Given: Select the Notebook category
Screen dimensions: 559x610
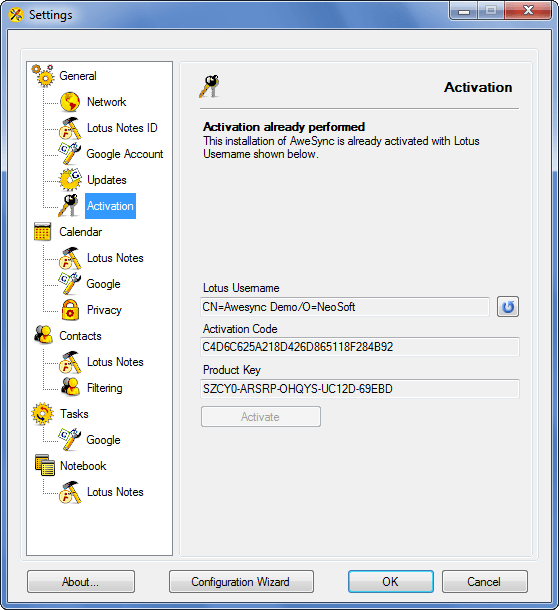Looking at the screenshot, I should (x=83, y=466).
